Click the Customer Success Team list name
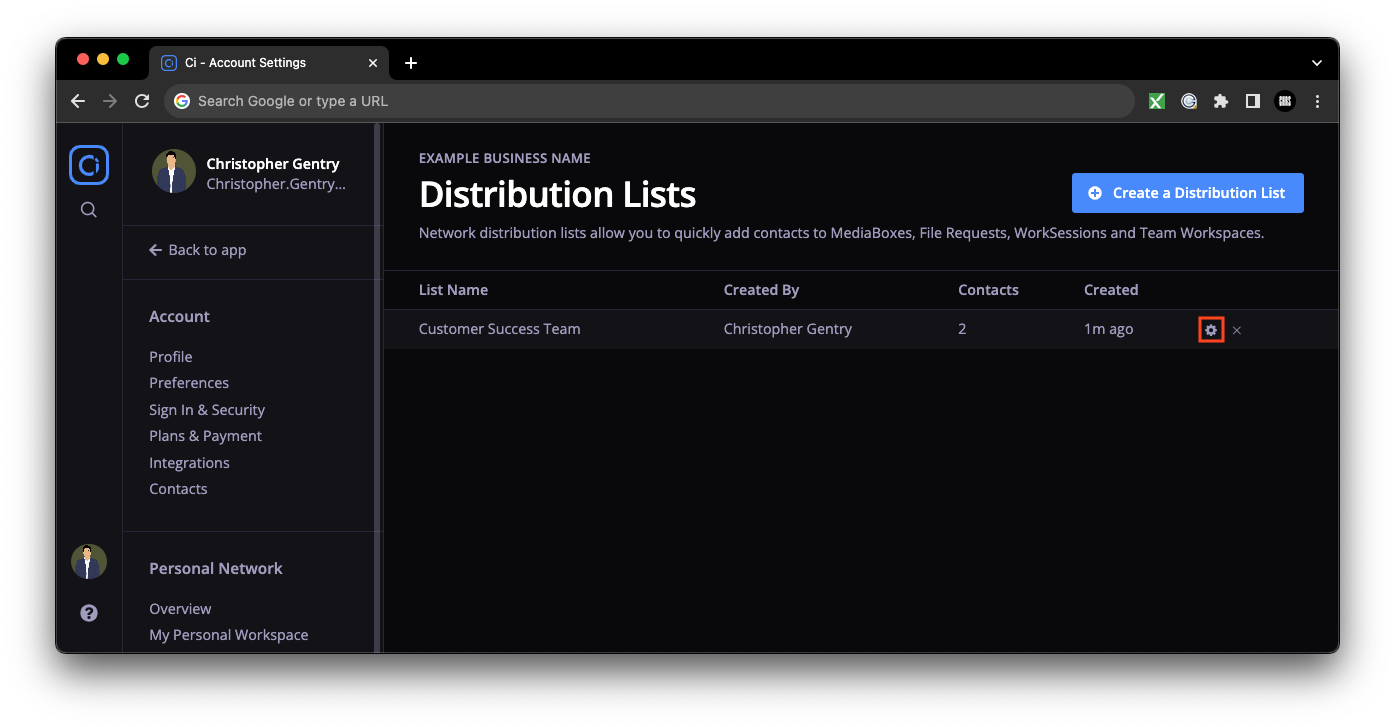The image size is (1395, 727). [499, 329]
